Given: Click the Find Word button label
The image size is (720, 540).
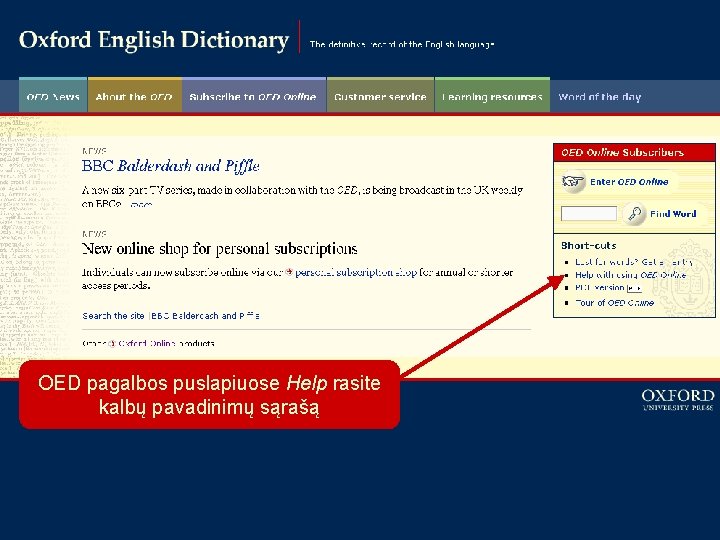Looking at the screenshot, I should point(673,214).
